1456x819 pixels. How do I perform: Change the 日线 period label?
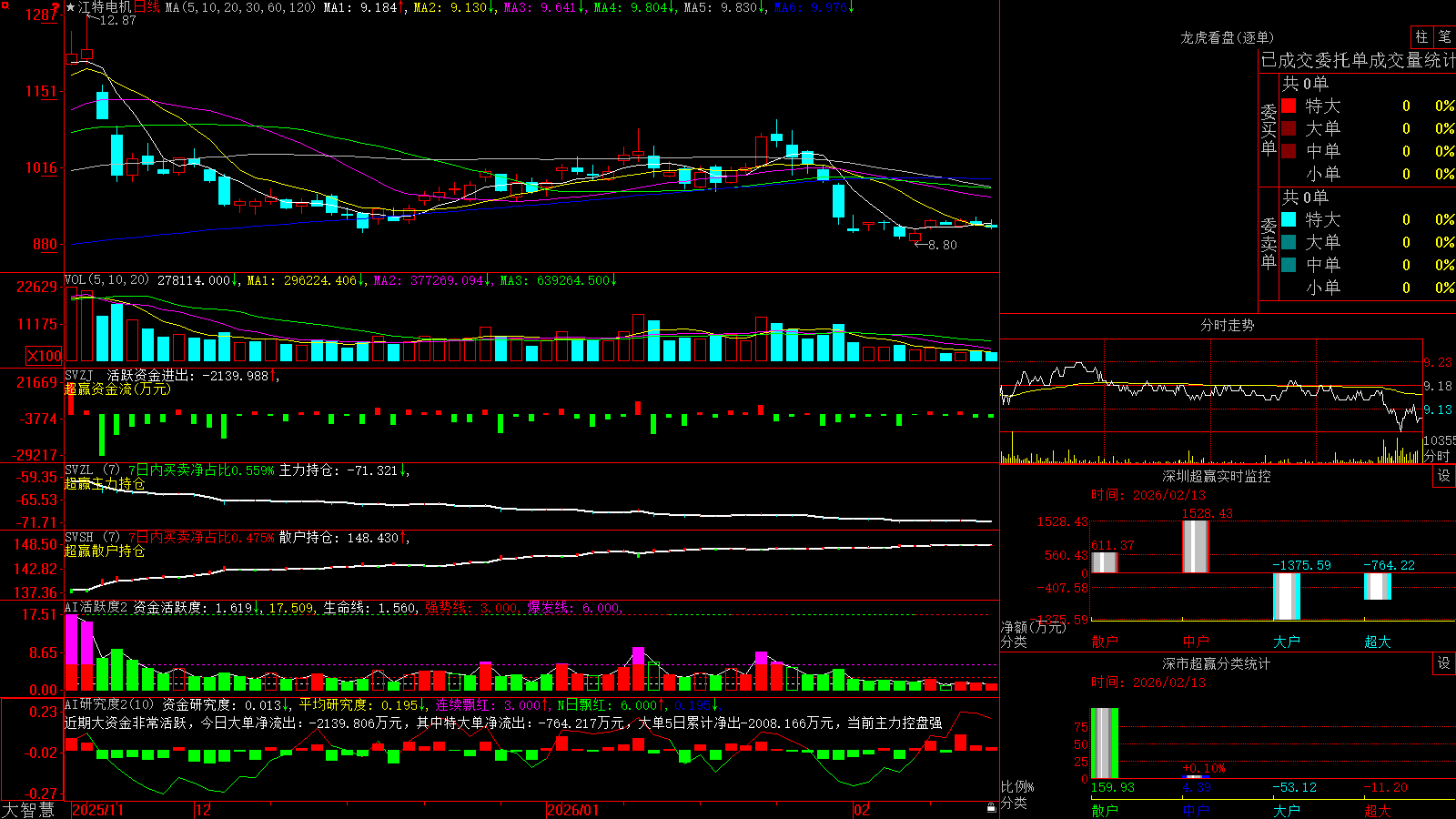tap(147, 7)
